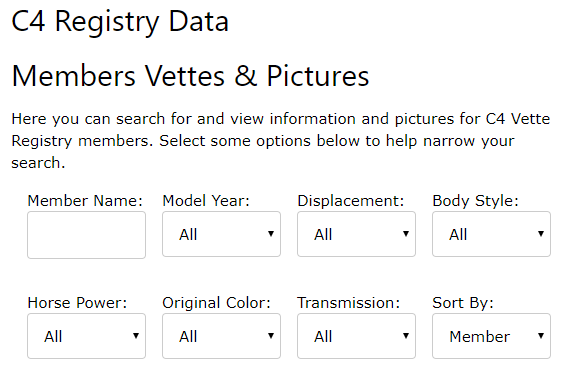Expand the Original Color selector
Image resolution: width=576 pixels, height=378 pixels.
(221, 336)
